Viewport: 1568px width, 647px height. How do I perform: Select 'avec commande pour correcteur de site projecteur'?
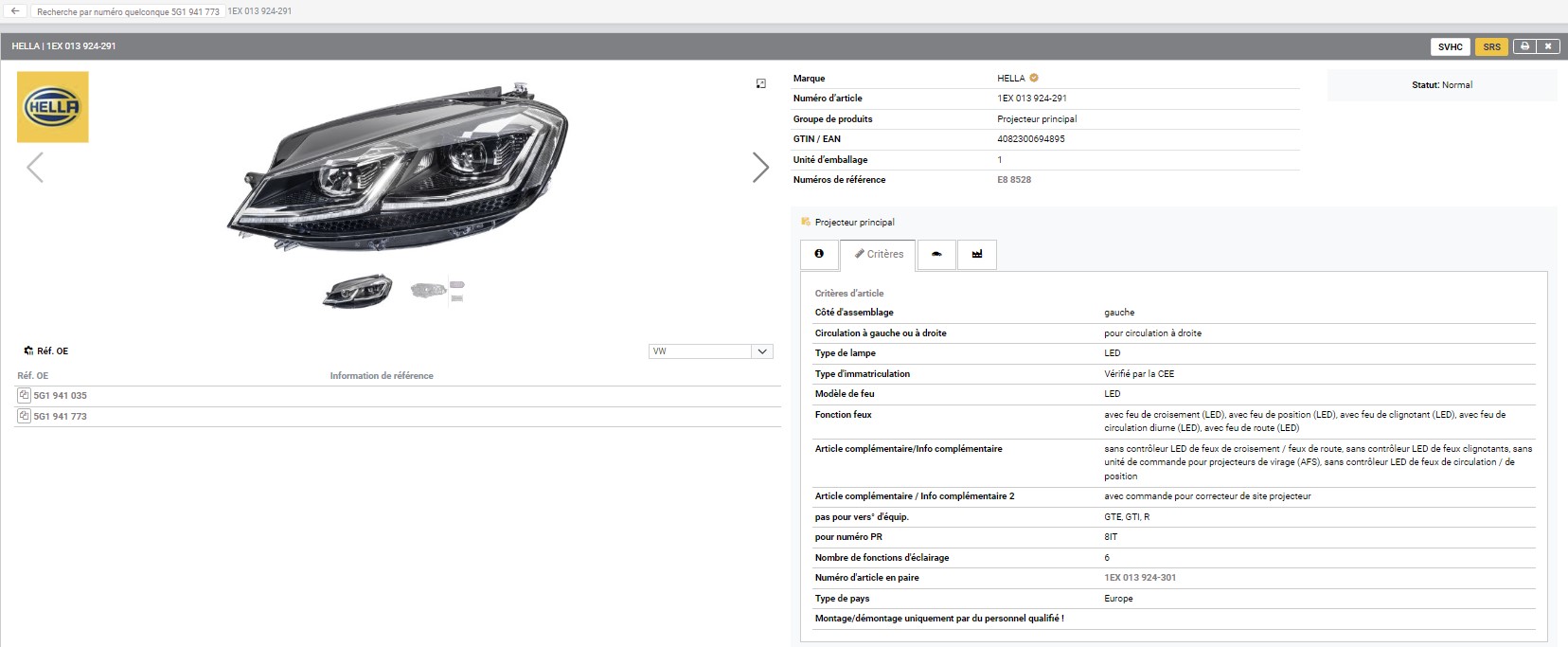coord(1207,496)
